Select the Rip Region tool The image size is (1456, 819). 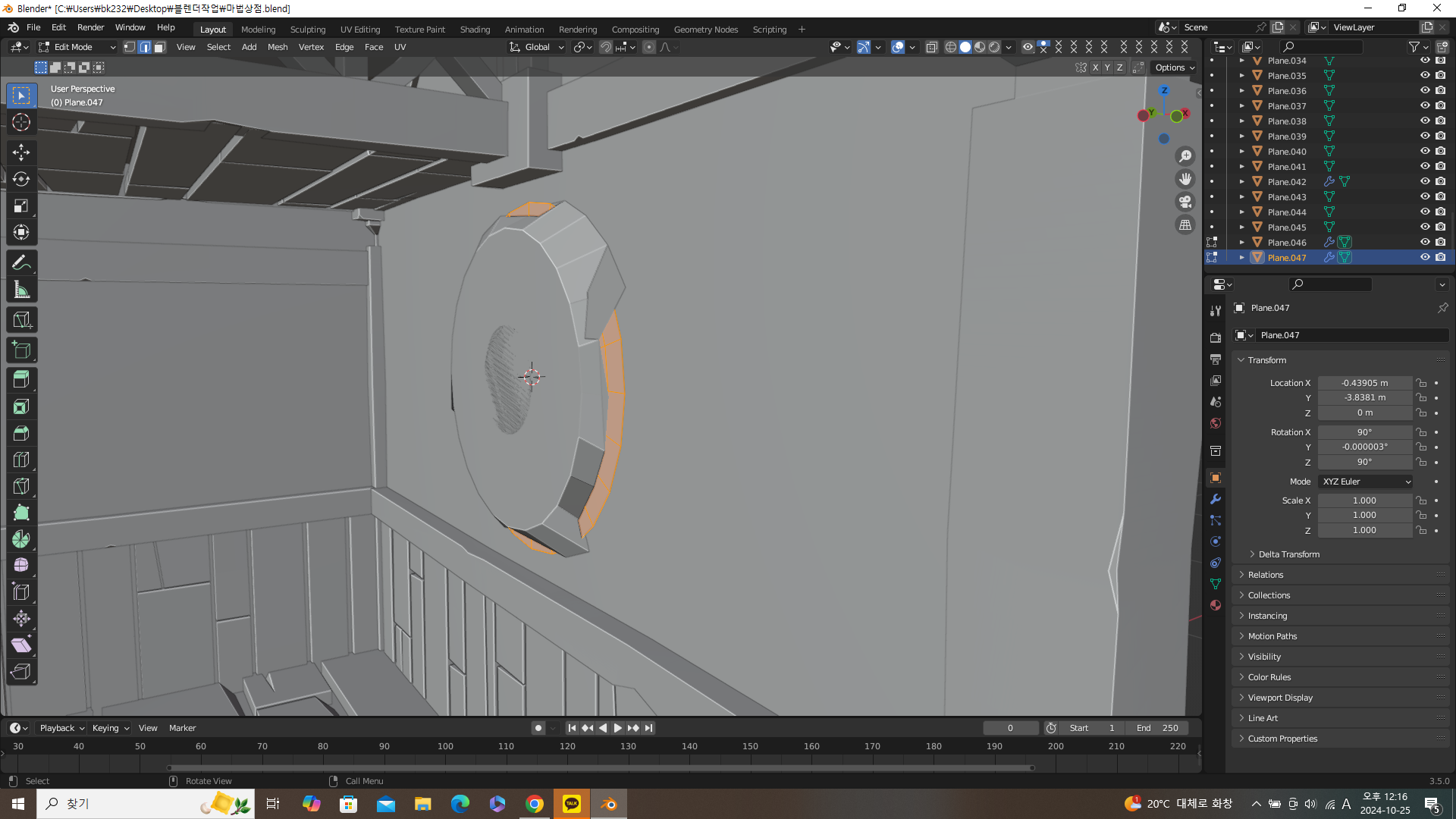point(21,672)
